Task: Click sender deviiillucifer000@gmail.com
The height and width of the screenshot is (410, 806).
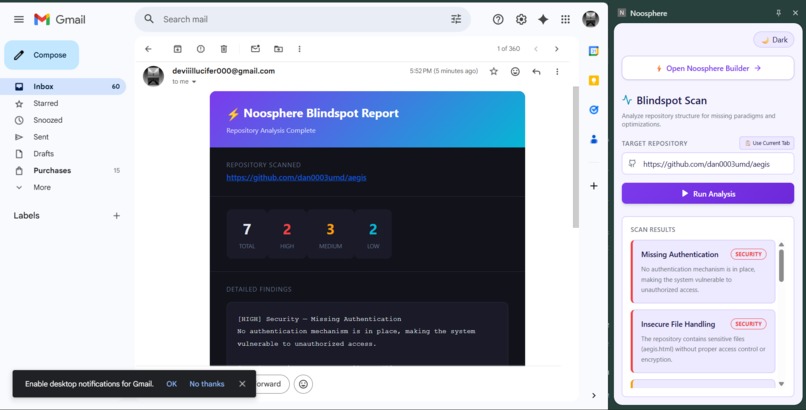Action: point(224,71)
